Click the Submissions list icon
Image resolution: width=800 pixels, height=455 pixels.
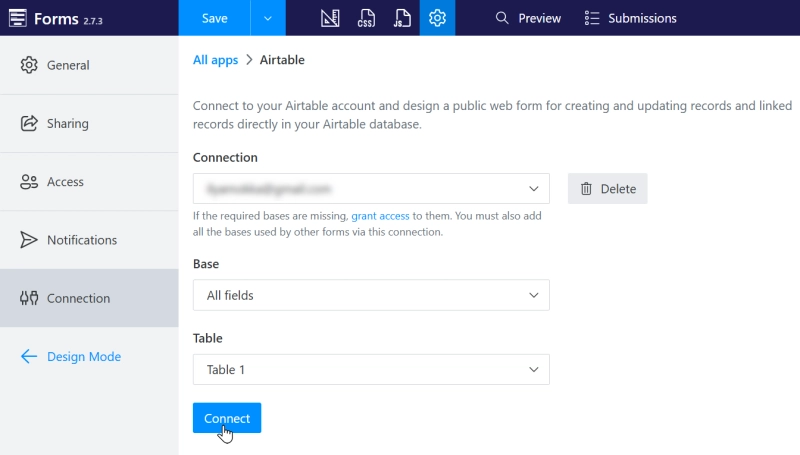[x=592, y=18]
